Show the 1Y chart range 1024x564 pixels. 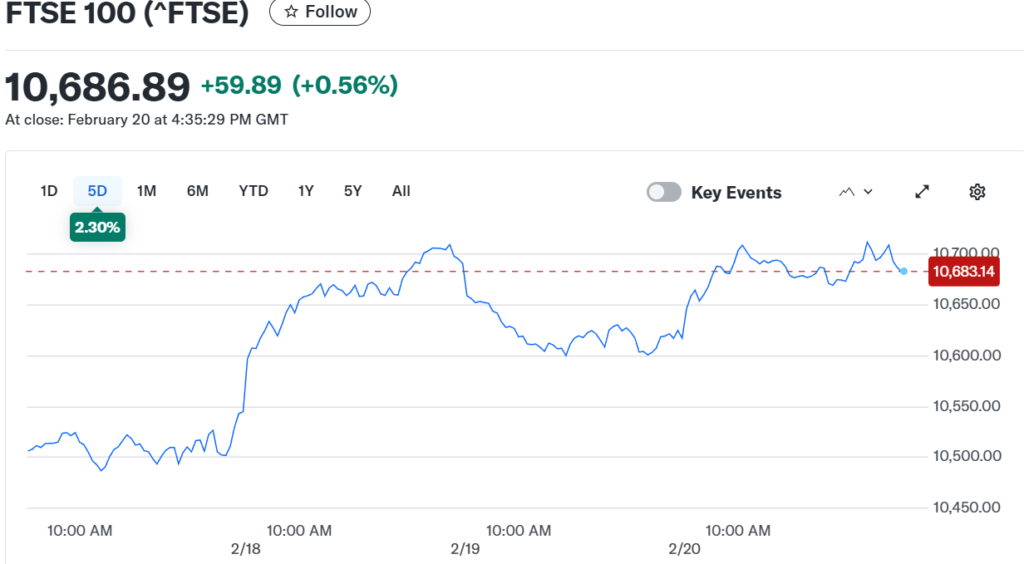306,191
